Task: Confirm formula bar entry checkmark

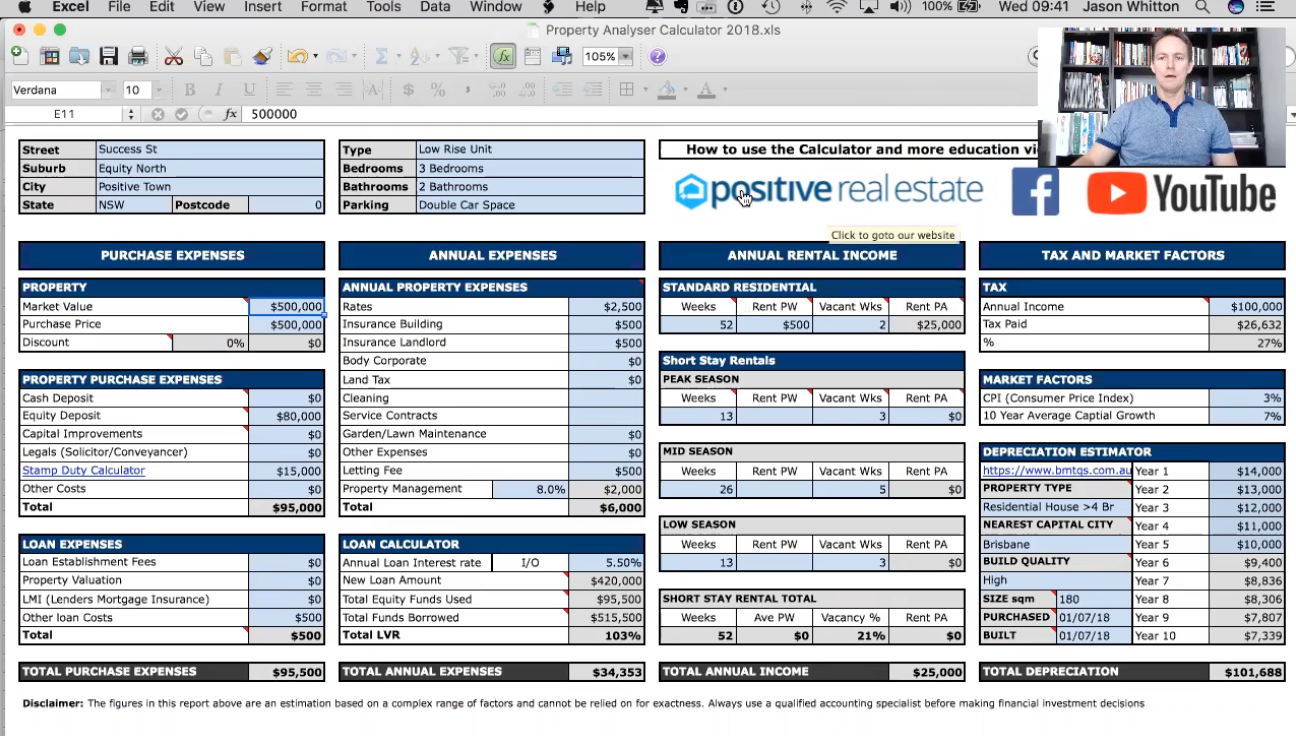Action: [181, 114]
